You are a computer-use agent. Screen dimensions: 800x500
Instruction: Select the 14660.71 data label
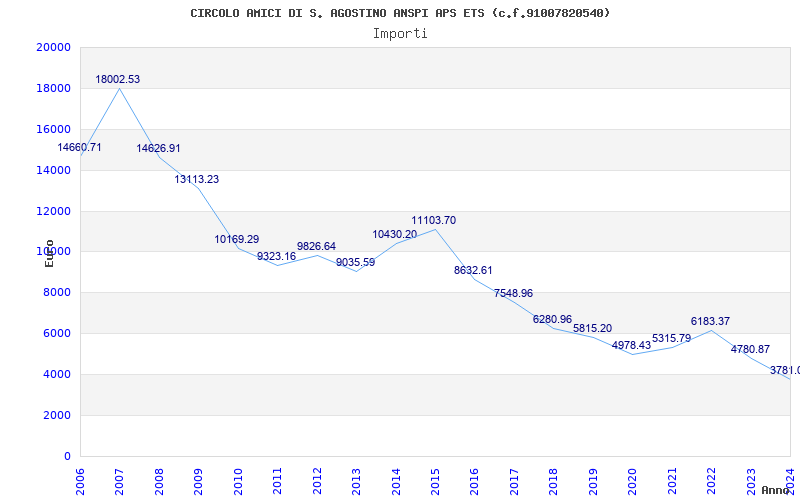click(x=79, y=147)
